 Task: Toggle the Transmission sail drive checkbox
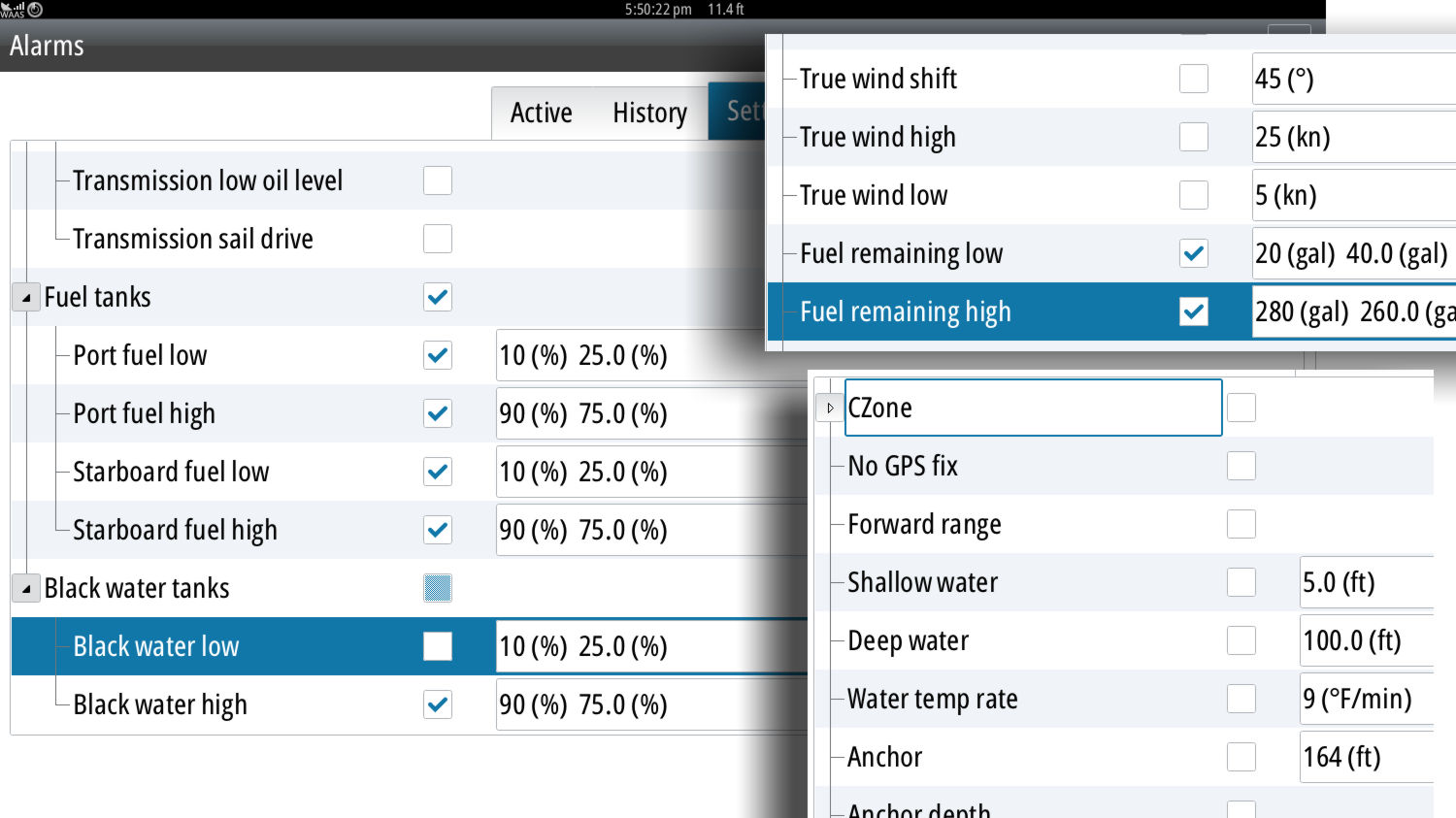[x=438, y=239]
